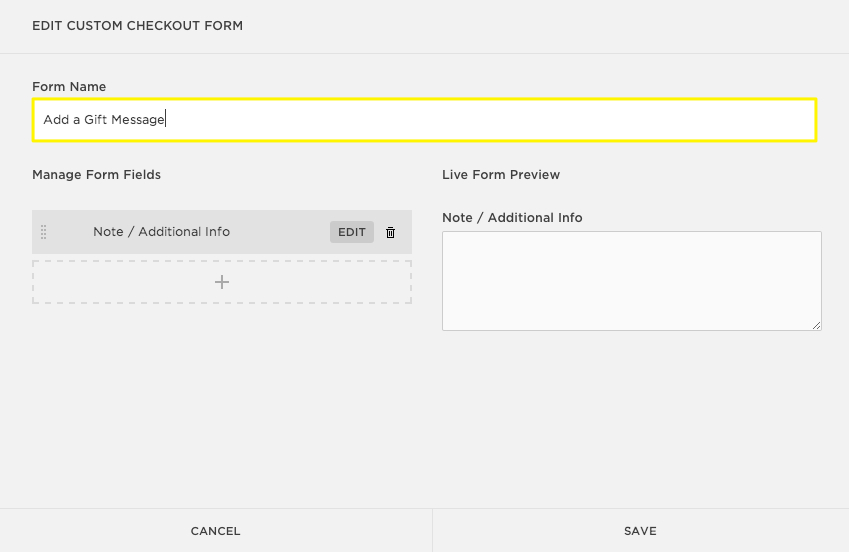Click the plus icon to add a form field
The image size is (849, 552).
222,282
